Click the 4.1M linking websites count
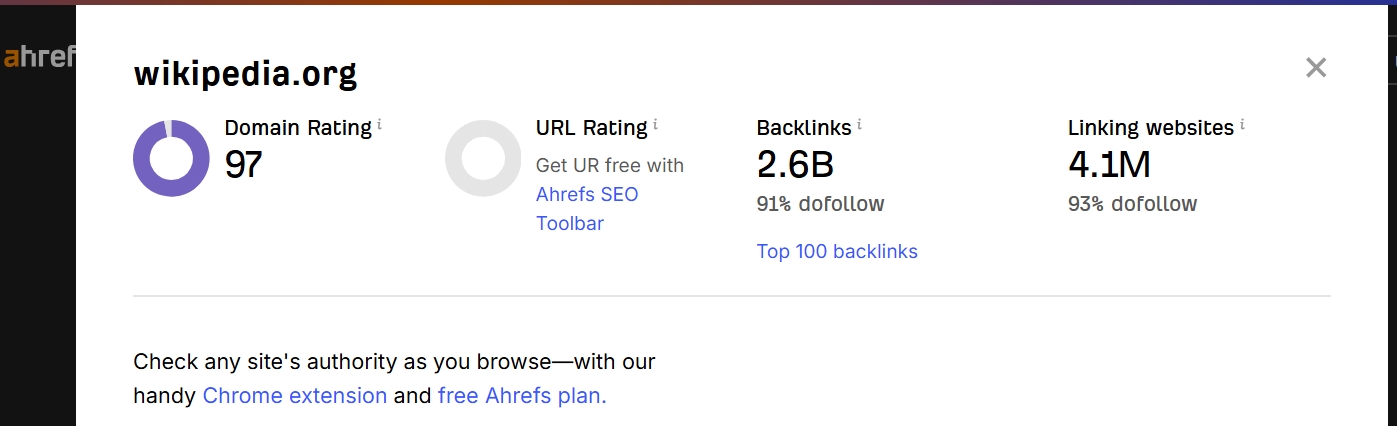Viewport: 1397px width, 426px height. click(x=1109, y=165)
